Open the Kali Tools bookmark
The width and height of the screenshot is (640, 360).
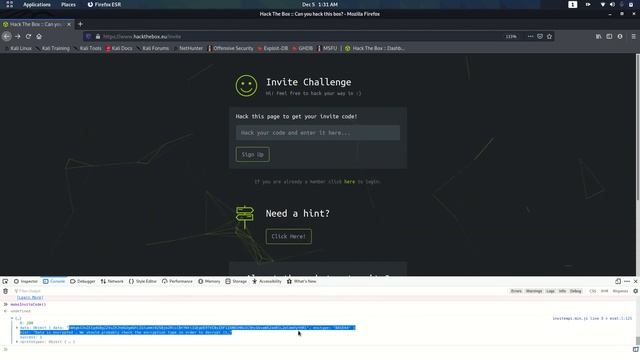pyautogui.click(x=87, y=48)
